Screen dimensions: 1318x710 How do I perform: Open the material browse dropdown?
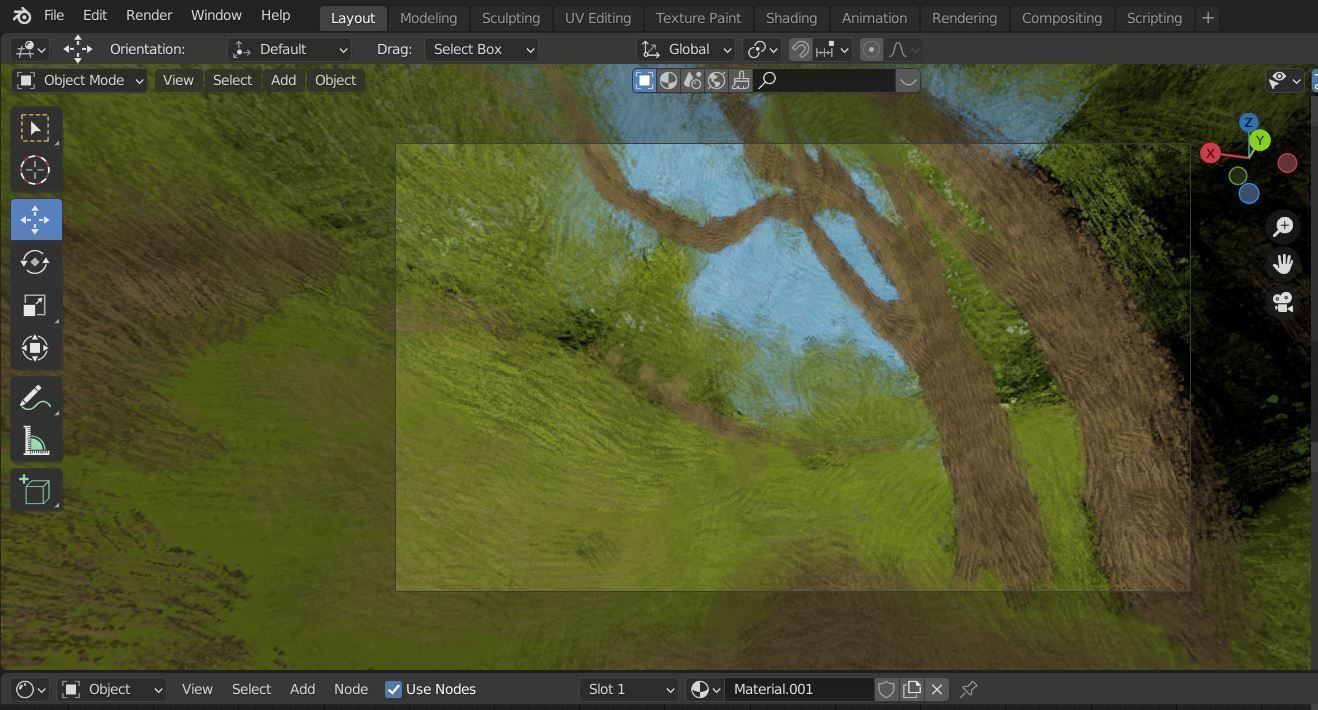pyautogui.click(x=706, y=689)
